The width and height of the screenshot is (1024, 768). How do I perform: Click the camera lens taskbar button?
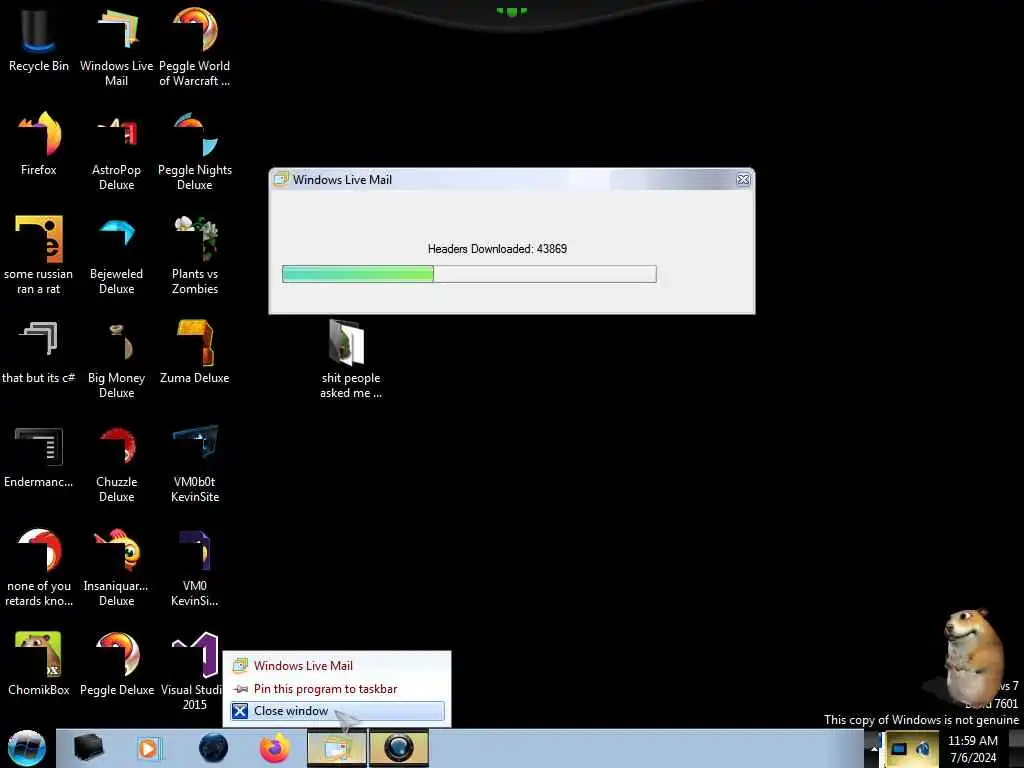[399, 748]
